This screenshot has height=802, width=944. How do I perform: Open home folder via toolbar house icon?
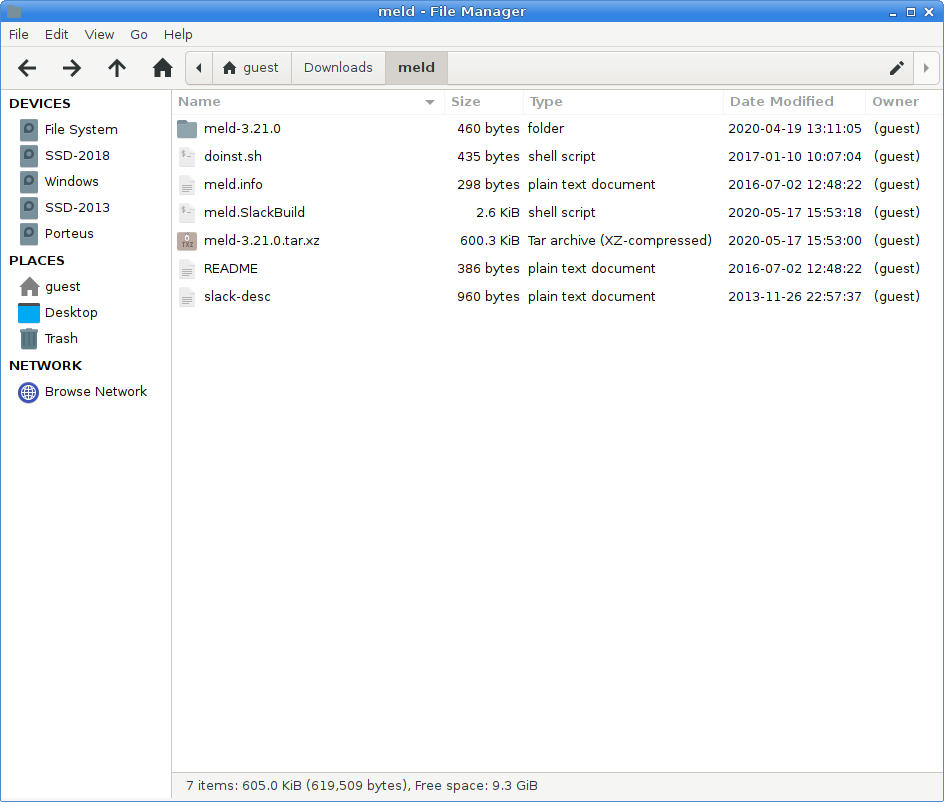[162, 67]
